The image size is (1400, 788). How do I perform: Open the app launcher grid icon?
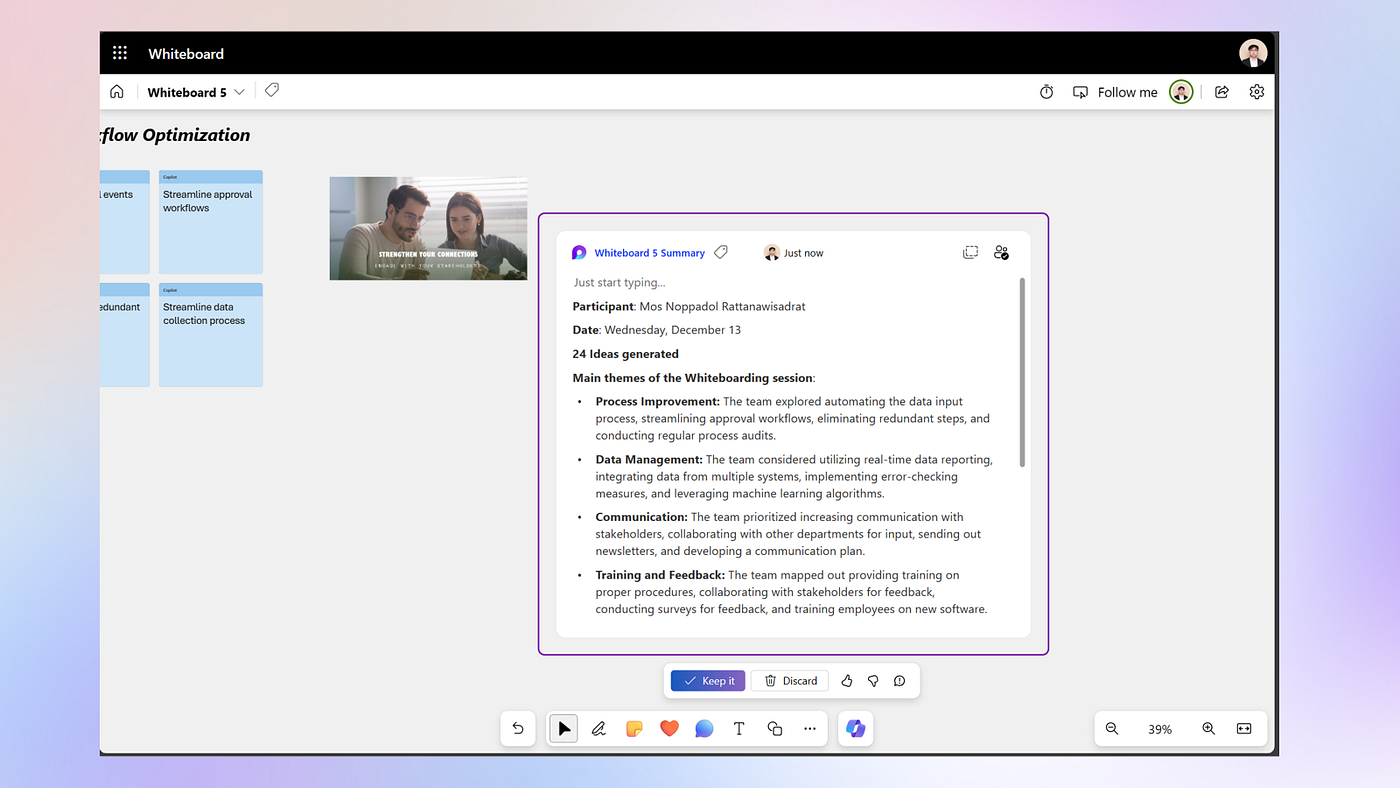(x=120, y=54)
